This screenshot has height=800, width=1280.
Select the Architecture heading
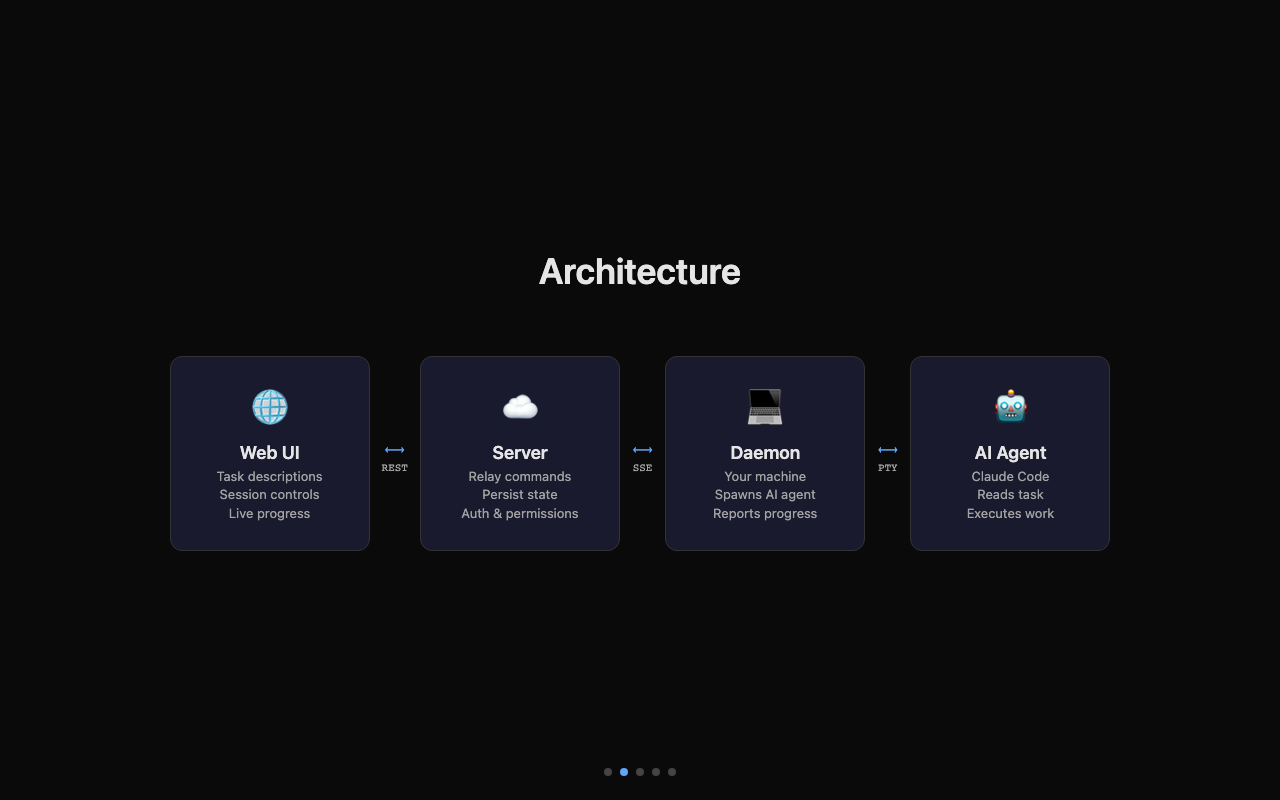point(640,271)
